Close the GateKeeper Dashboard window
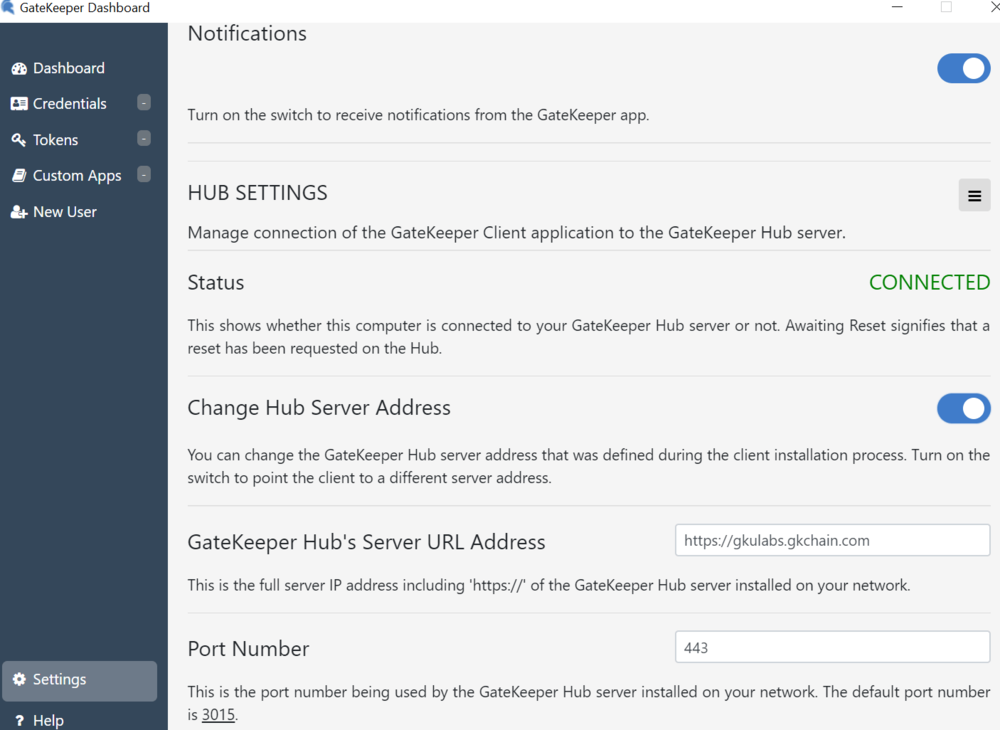 (x=993, y=8)
